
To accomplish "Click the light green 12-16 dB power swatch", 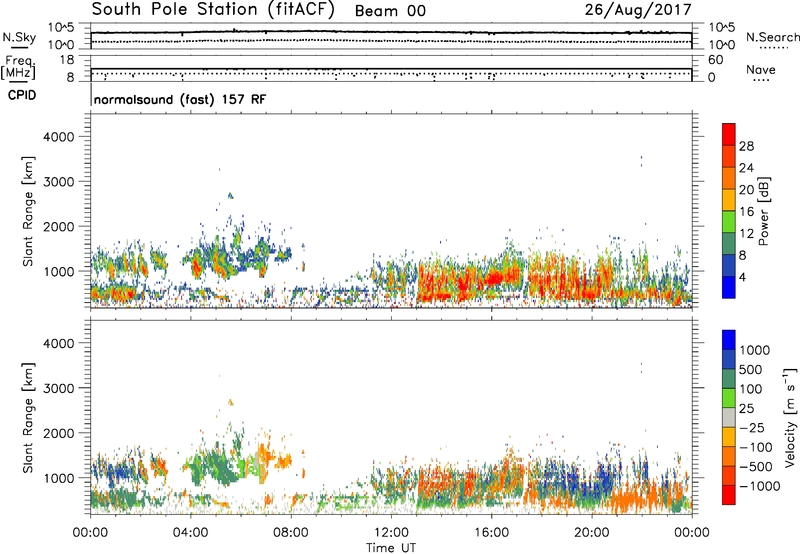I will pos(729,221).
